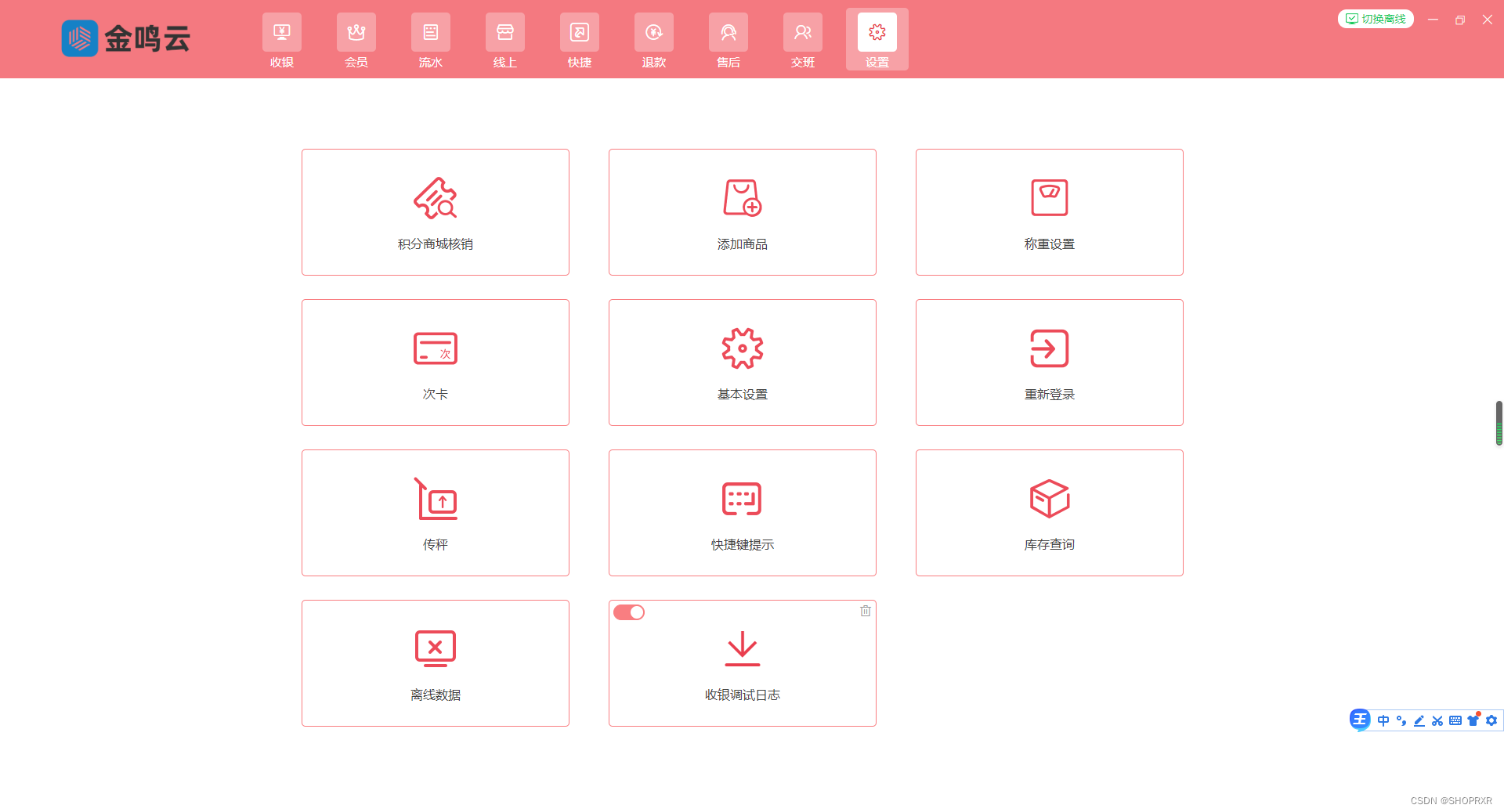Open the 次卡 count card tile
Screen dimensions: 1504x812
(436, 363)
